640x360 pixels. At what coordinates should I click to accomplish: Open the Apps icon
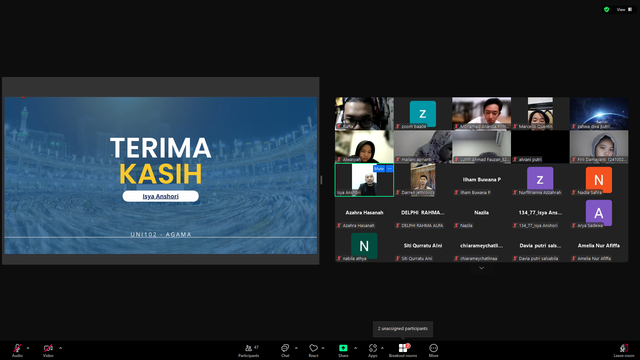tap(373, 348)
